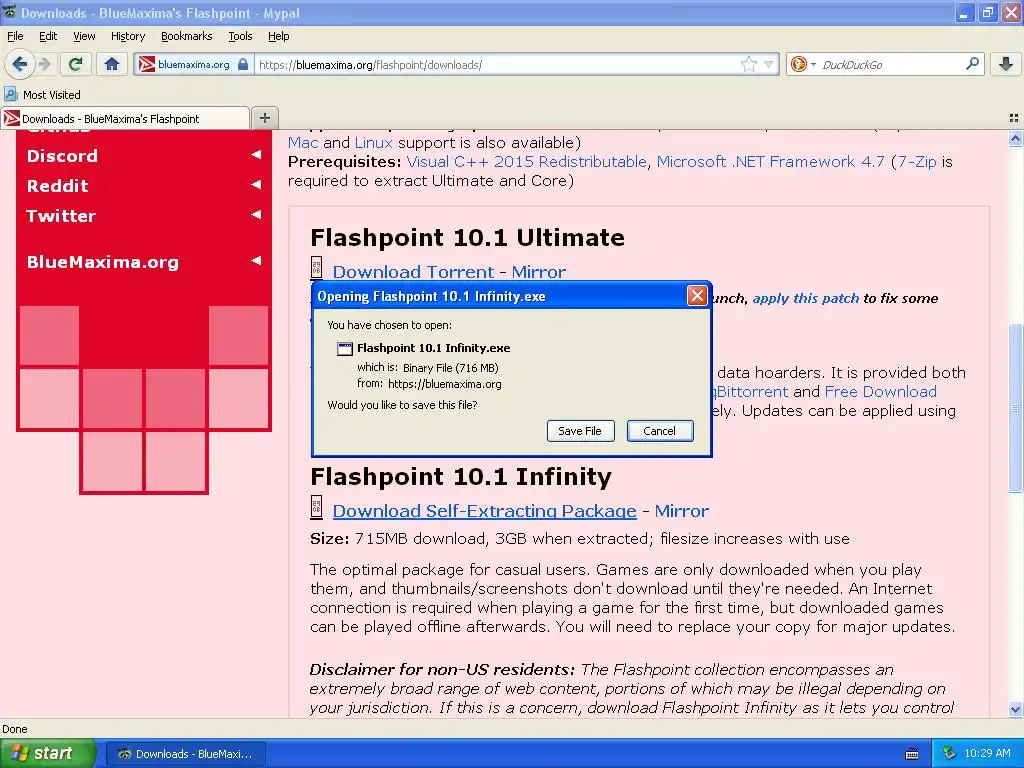
Task: Open the Help menu
Action: [279, 36]
